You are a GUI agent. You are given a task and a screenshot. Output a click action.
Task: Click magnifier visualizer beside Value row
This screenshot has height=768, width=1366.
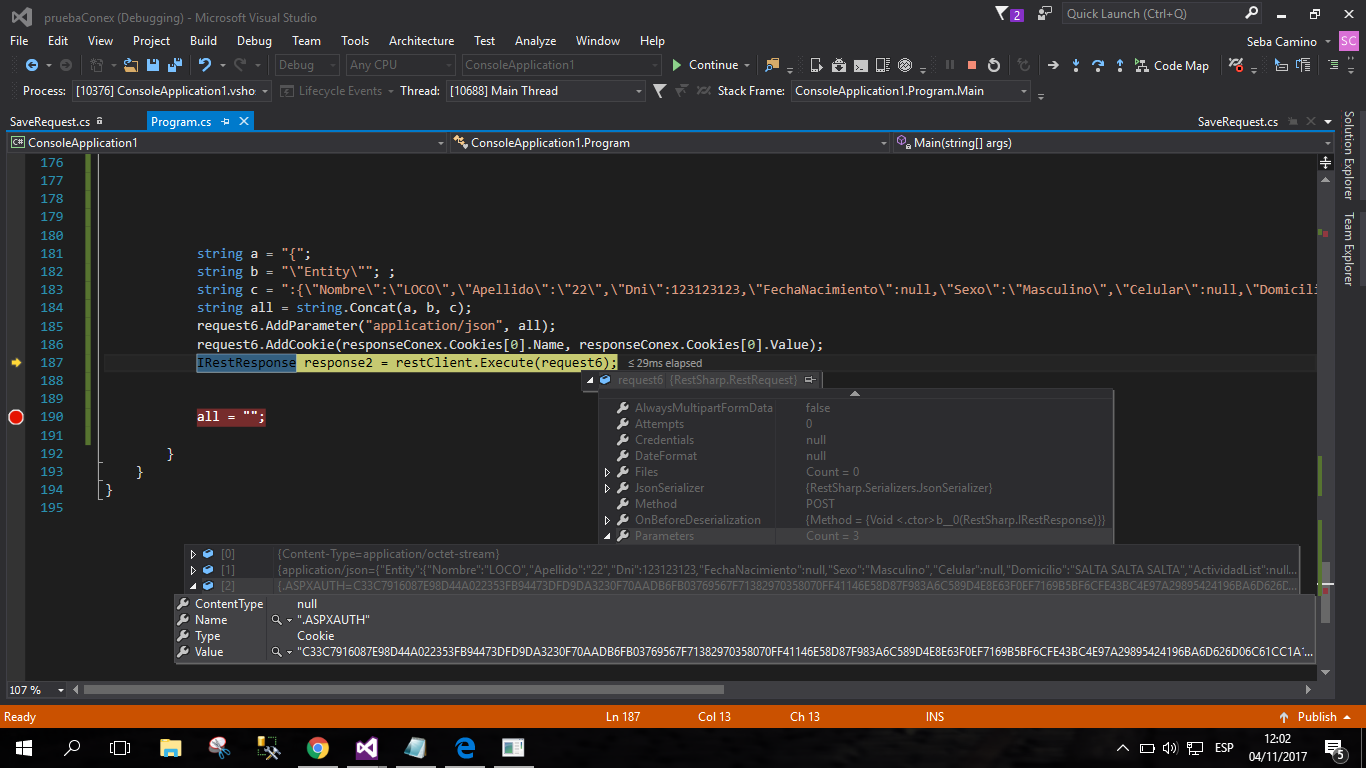pyautogui.click(x=277, y=652)
